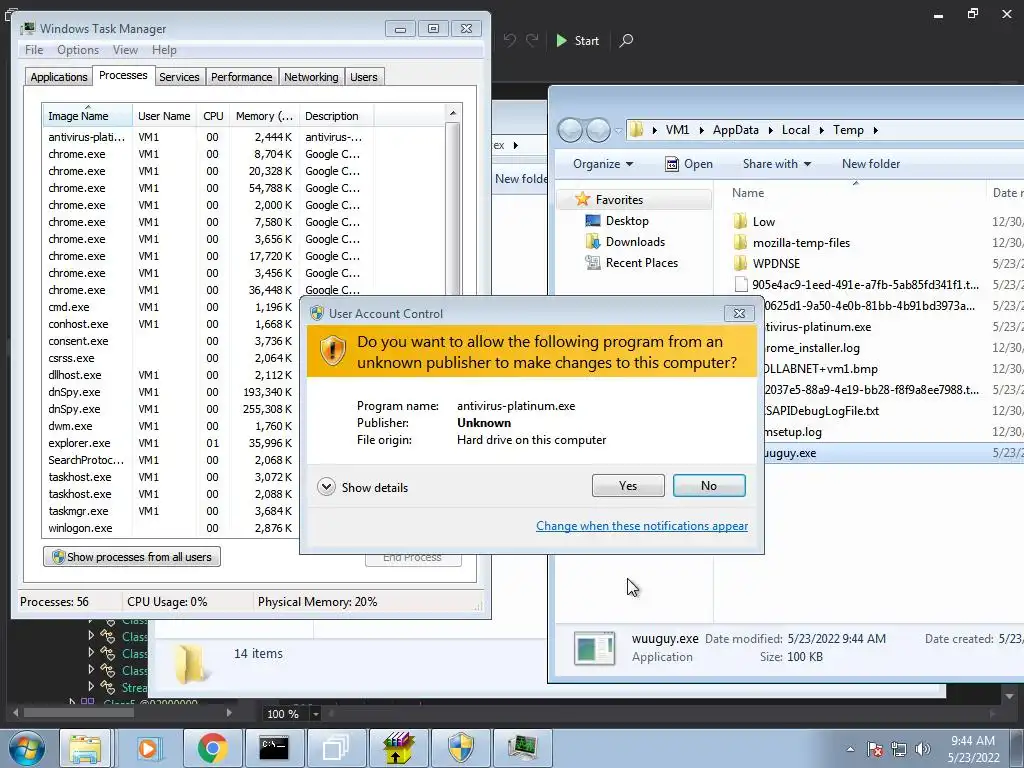The image size is (1024, 768).
Task: Expand Strea... tree node in dnSpy
Action: point(91,686)
